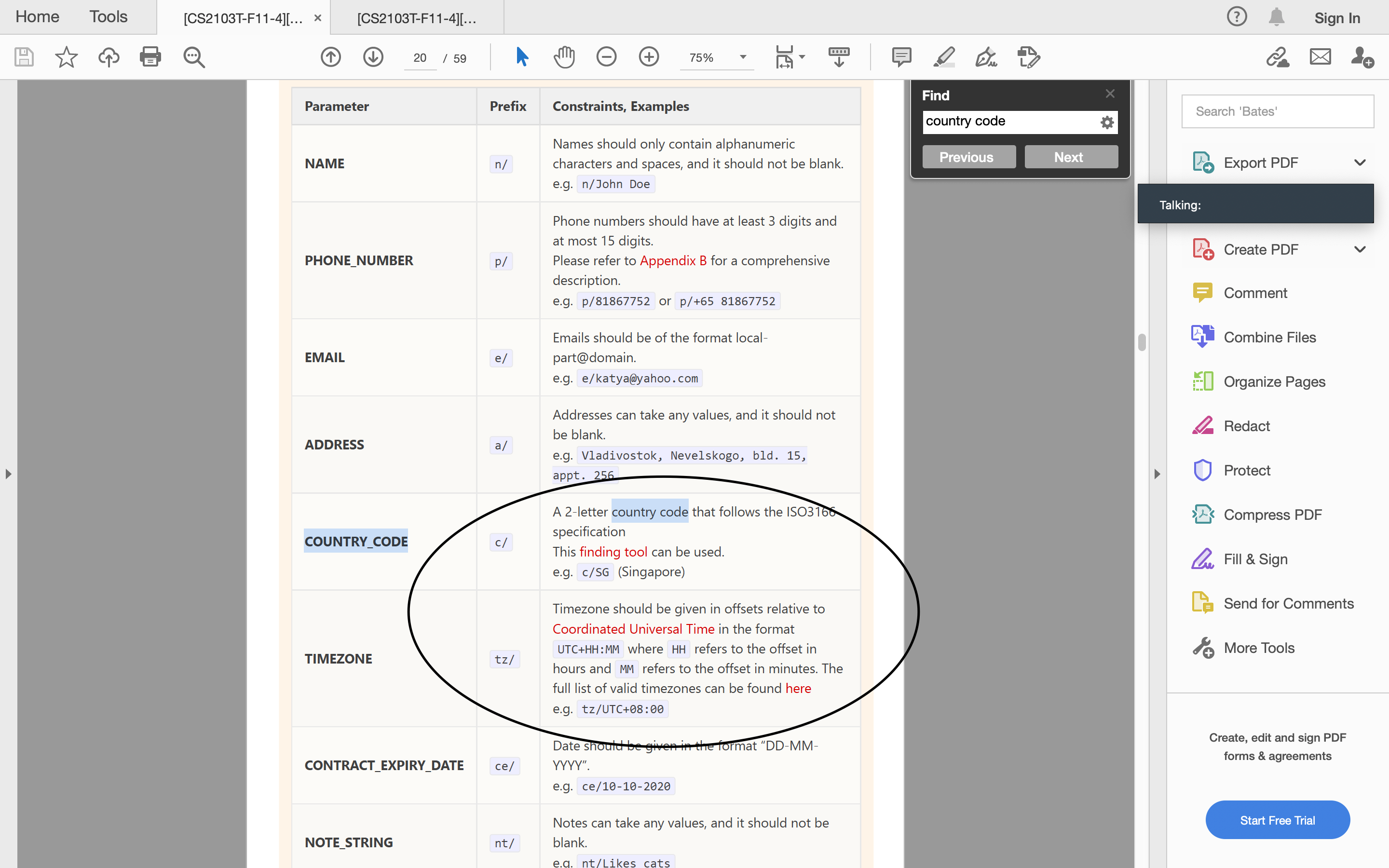
Task: Open find settings gear icon
Action: click(x=1106, y=122)
